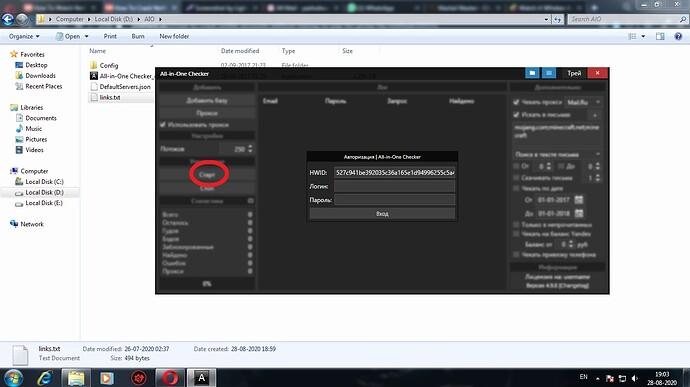Click the Старт button

click(x=207, y=174)
